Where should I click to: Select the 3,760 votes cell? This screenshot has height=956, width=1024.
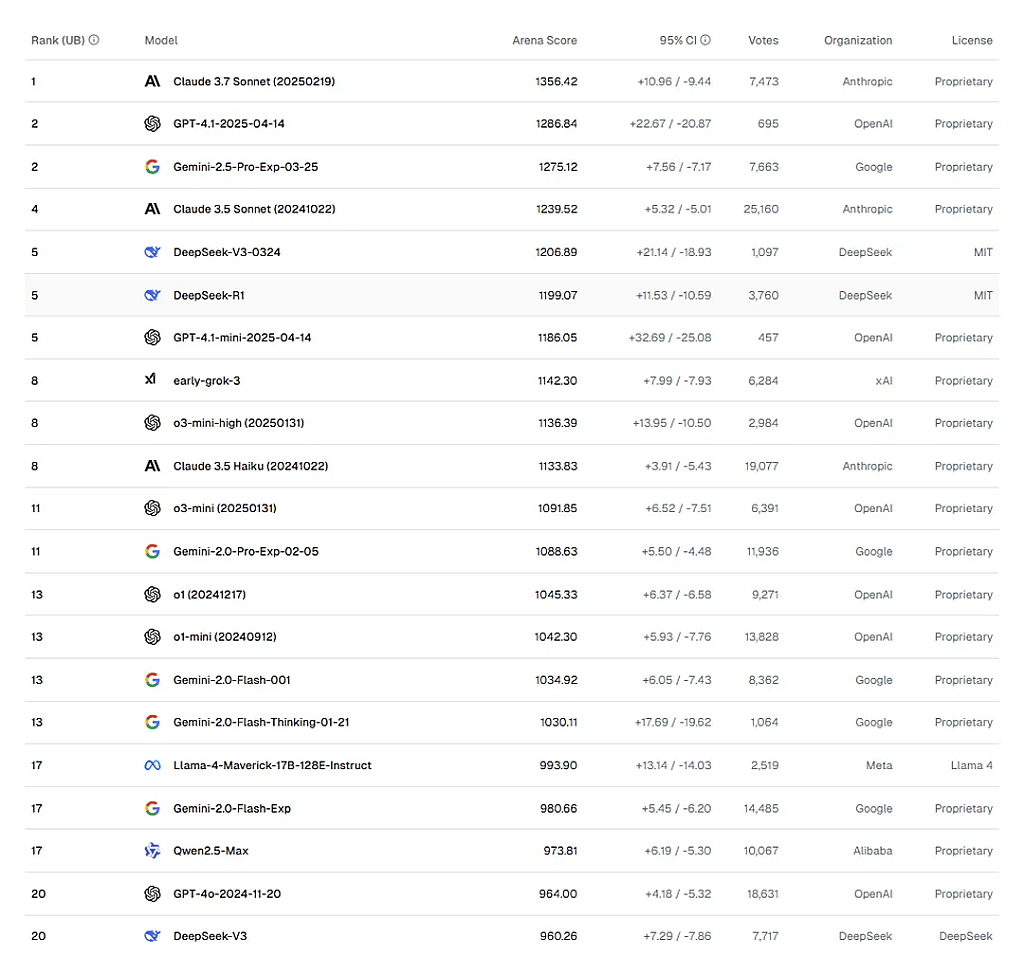[763, 295]
